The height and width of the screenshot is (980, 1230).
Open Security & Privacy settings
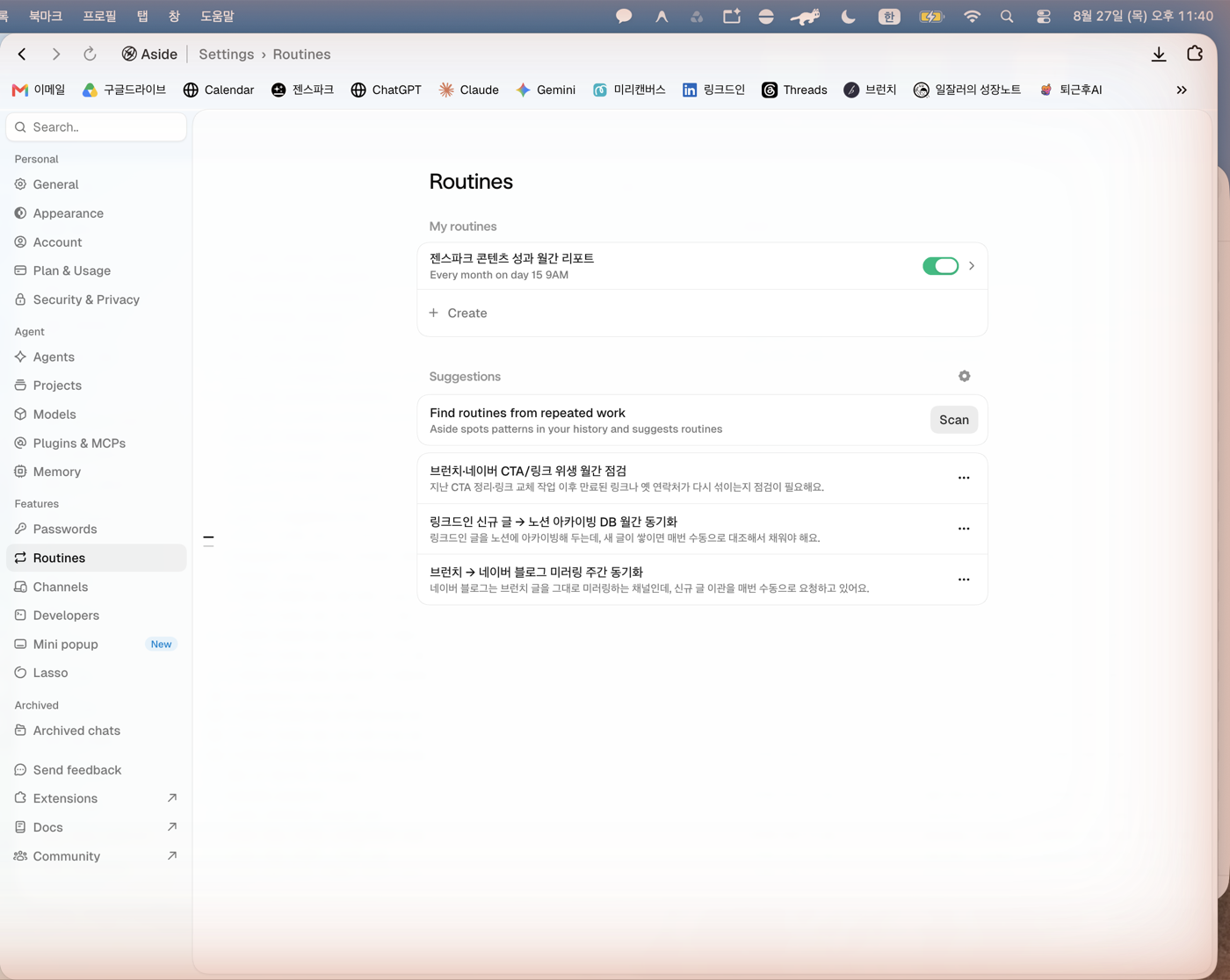click(97, 299)
